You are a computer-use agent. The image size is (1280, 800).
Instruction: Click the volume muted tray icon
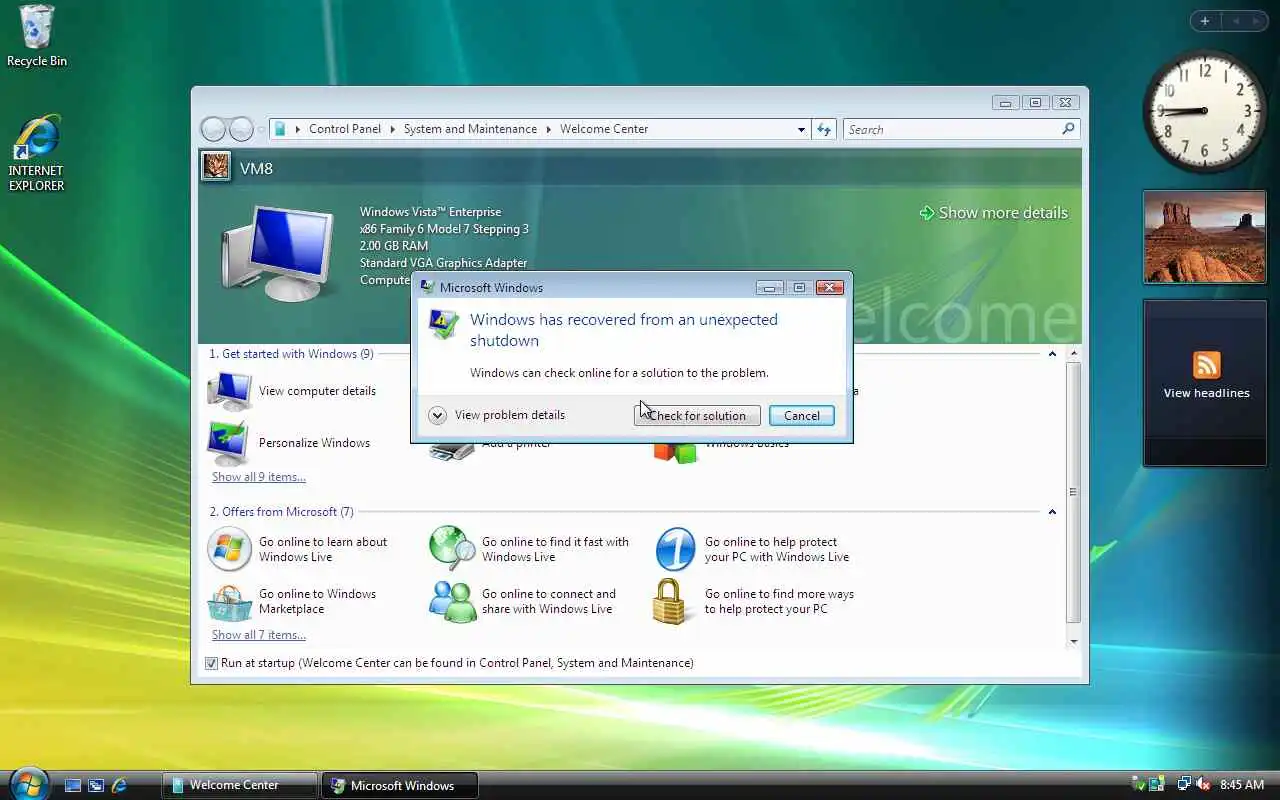(1203, 785)
